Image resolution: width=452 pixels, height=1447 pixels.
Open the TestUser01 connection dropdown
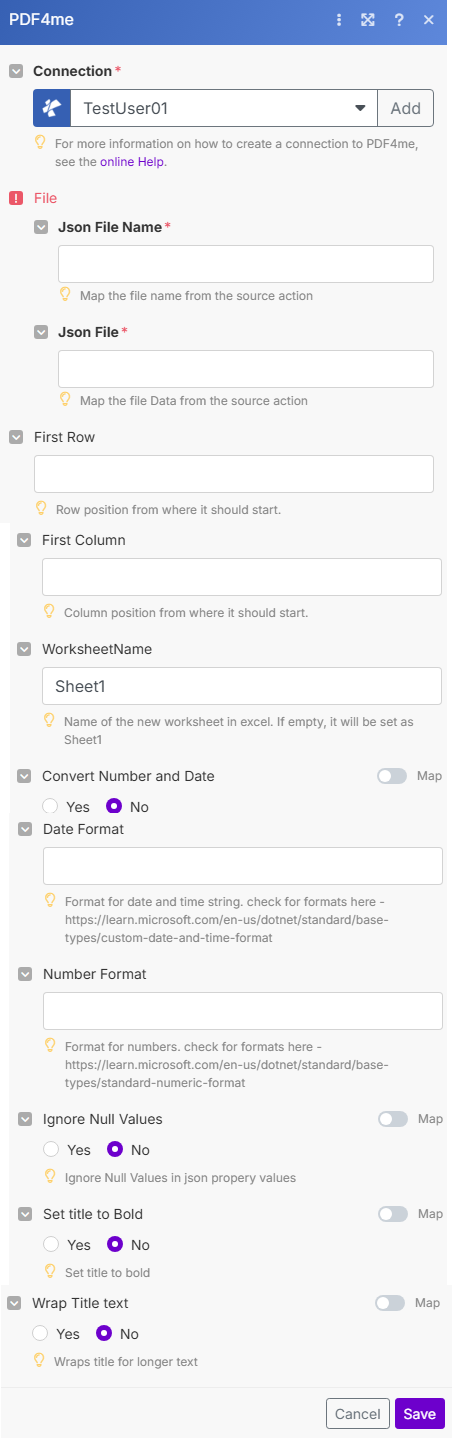click(x=223, y=108)
